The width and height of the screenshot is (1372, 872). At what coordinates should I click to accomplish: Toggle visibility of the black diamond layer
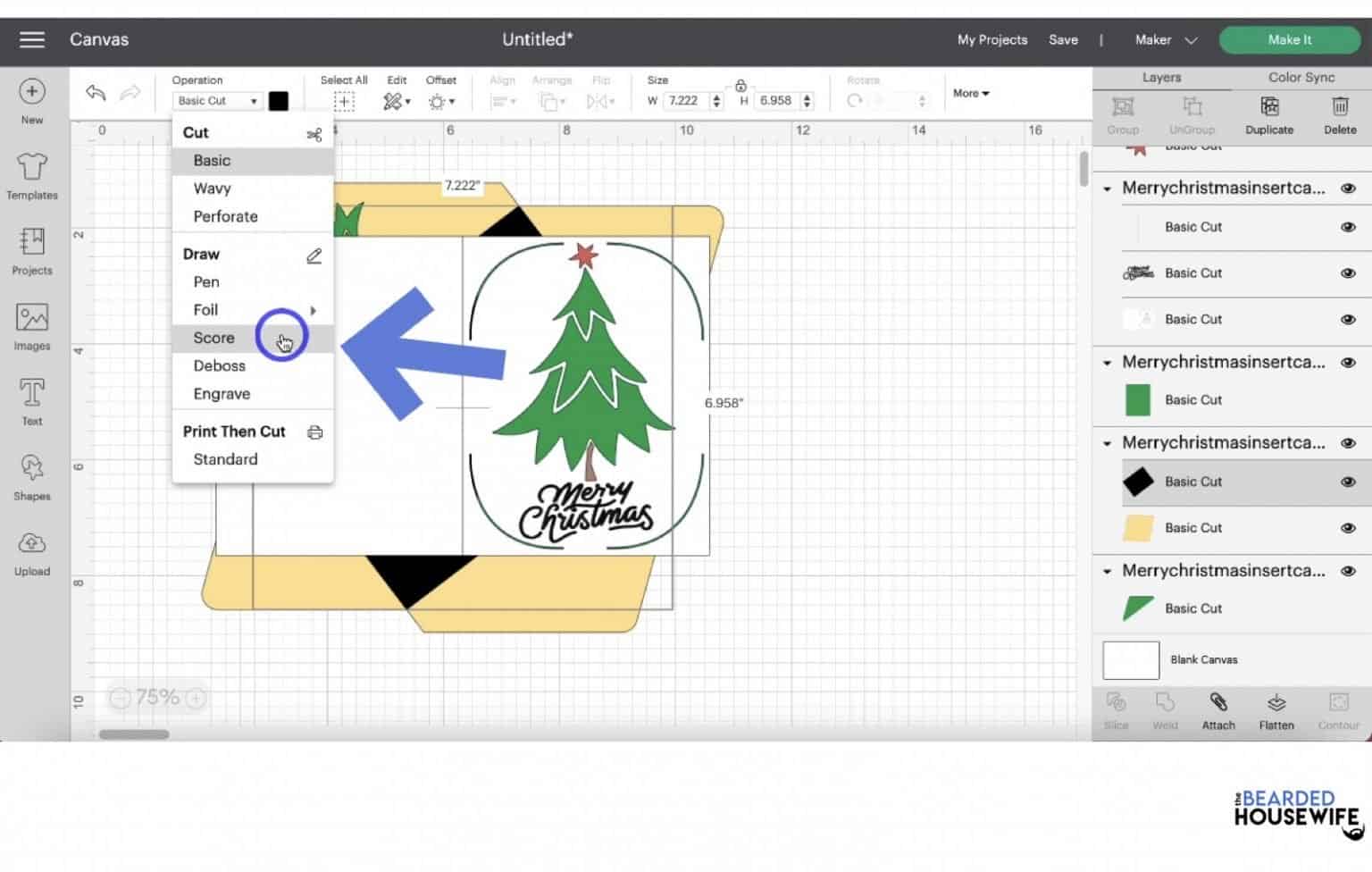[1347, 482]
